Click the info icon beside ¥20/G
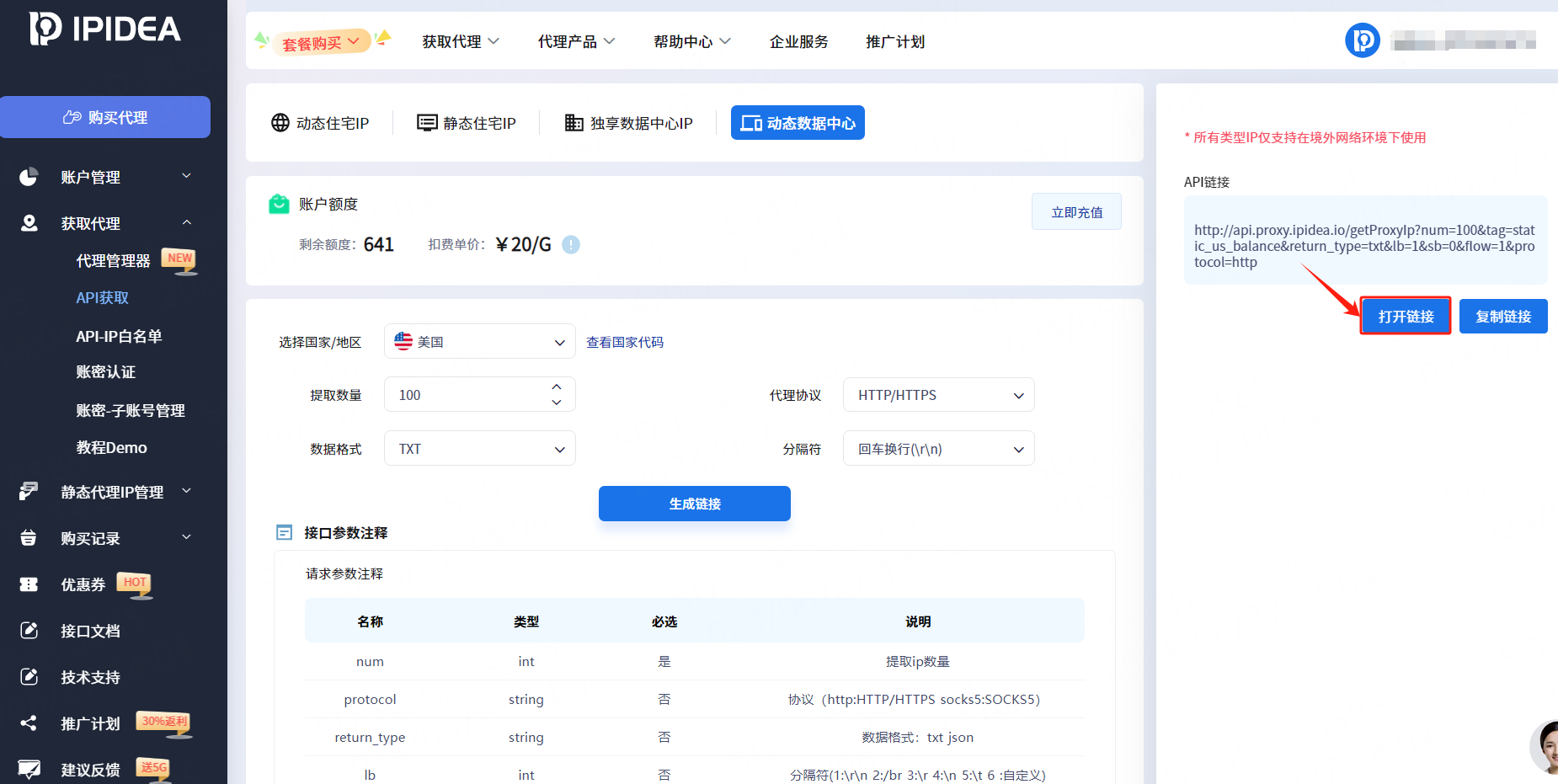The height and width of the screenshot is (784, 1558). (571, 244)
